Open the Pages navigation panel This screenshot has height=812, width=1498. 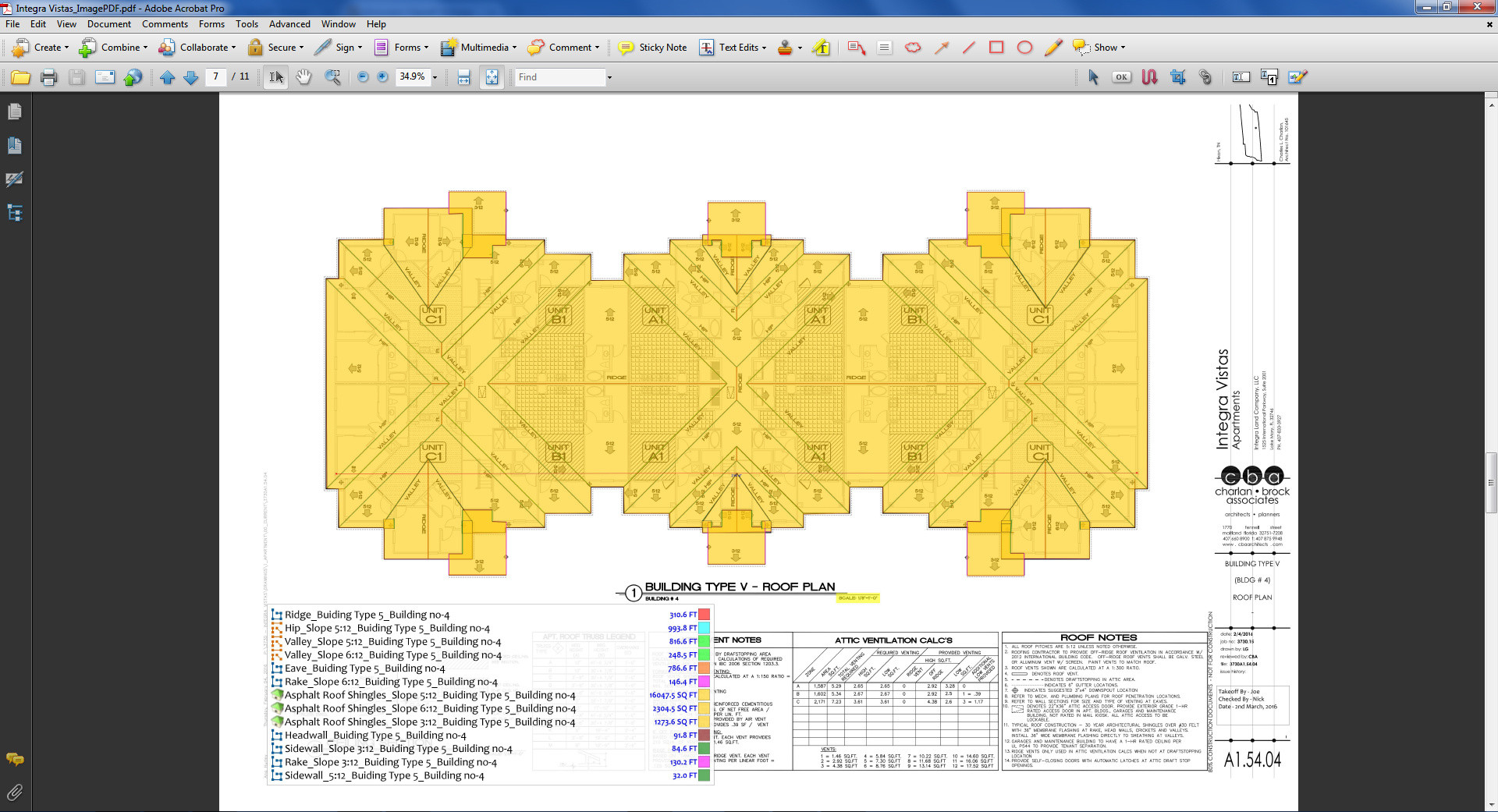pyautogui.click(x=14, y=112)
